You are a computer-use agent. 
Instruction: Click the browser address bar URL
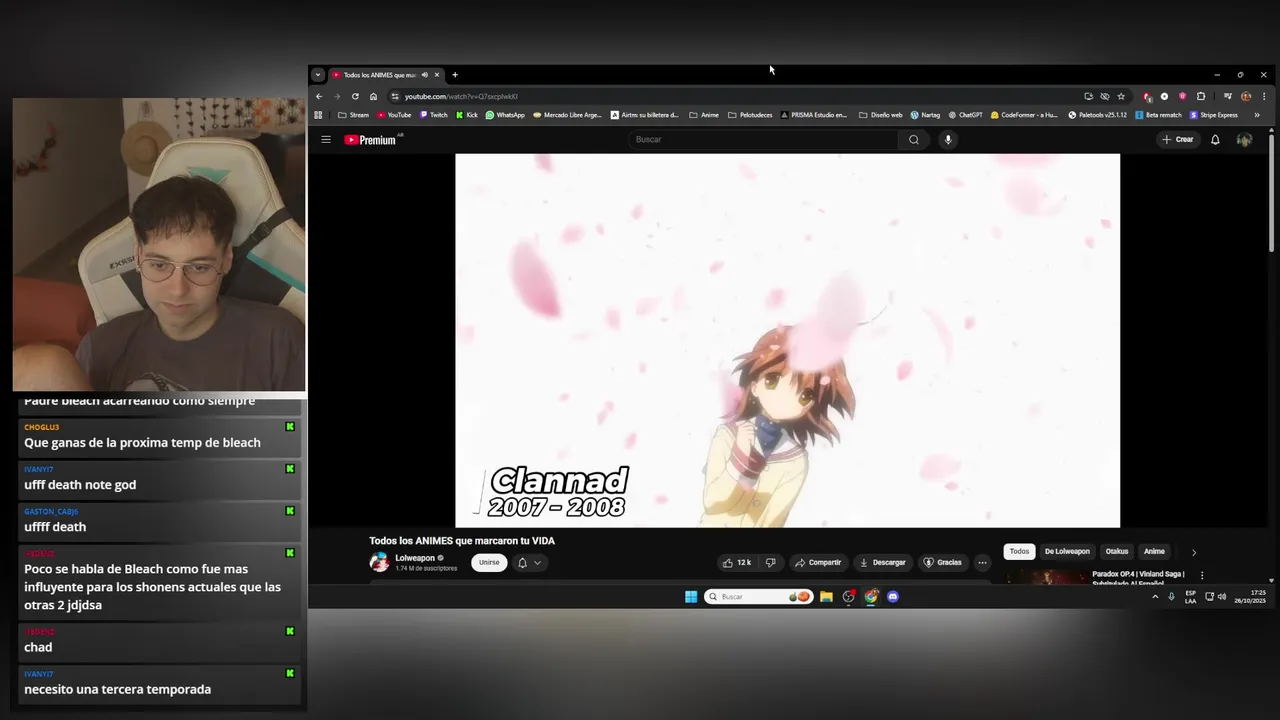click(461, 96)
